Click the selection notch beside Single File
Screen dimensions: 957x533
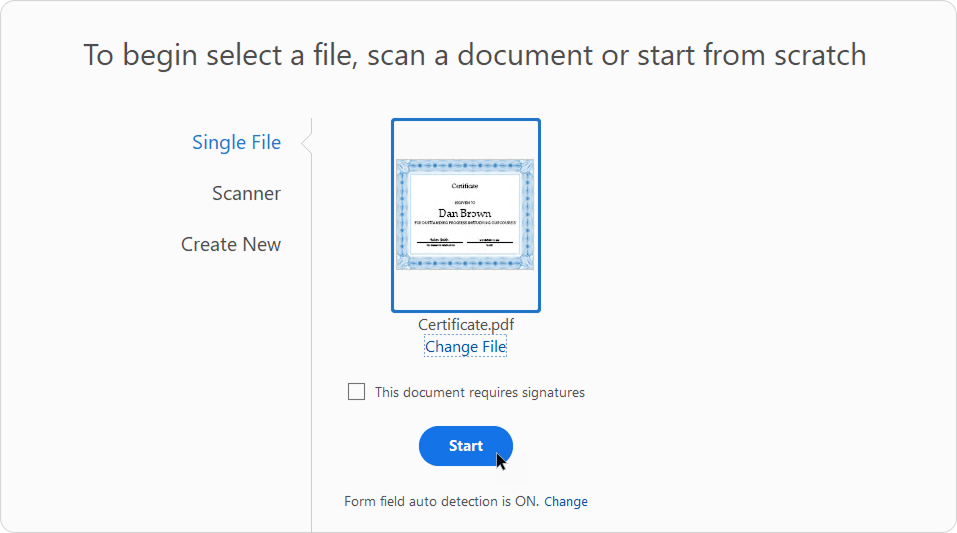pyautogui.click(x=306, y=143)
